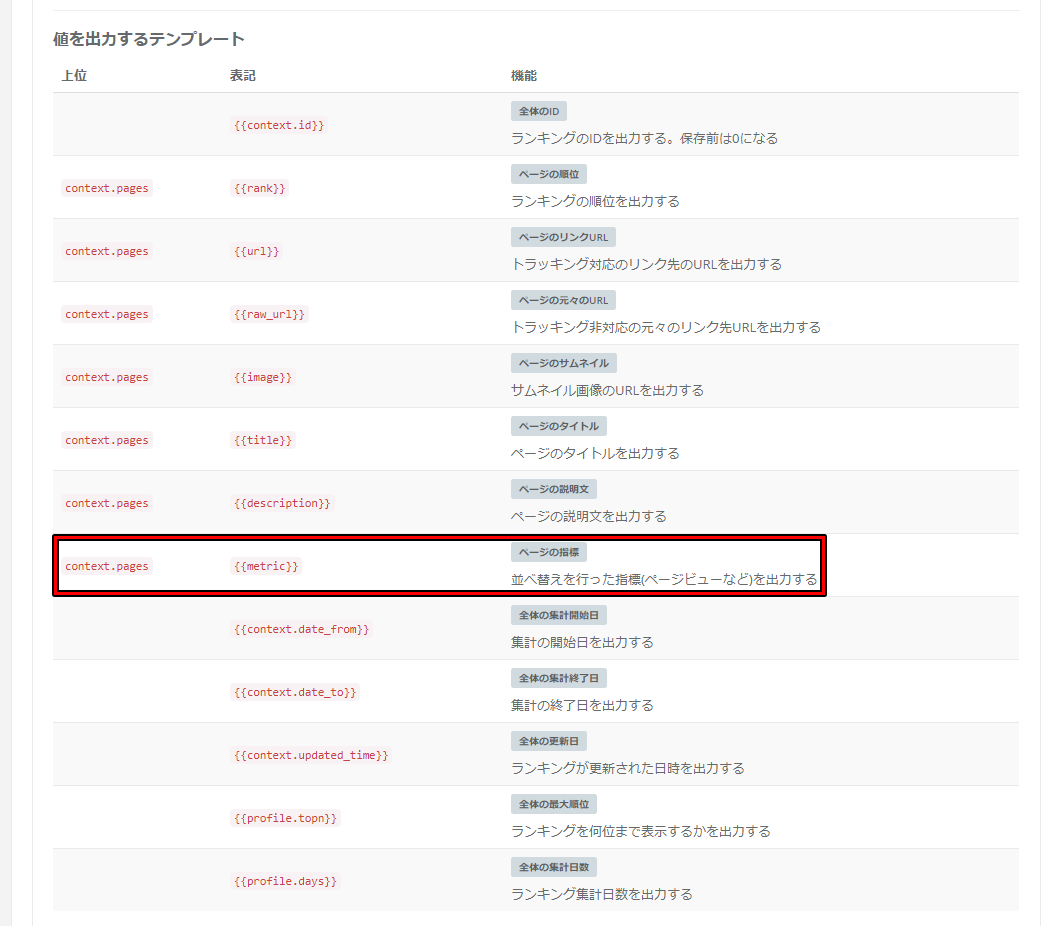Click text ランキング集計日数を出力する

[x=602, y=896]
